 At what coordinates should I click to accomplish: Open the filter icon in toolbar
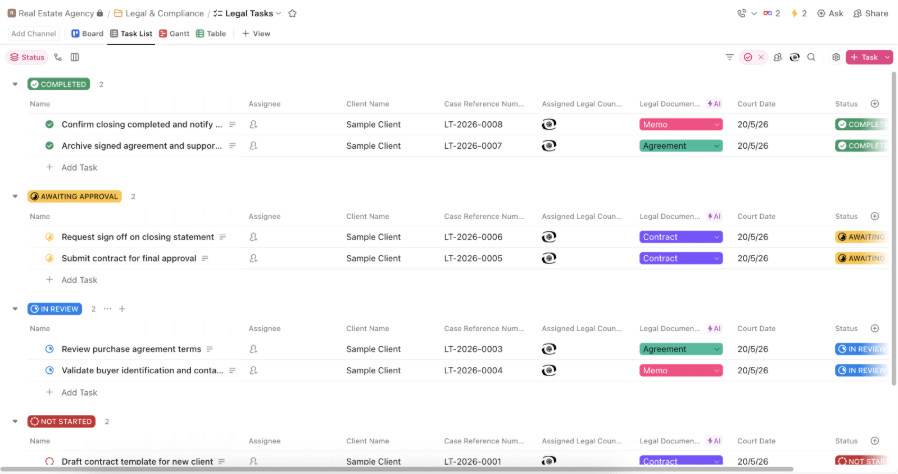[730, 57]
